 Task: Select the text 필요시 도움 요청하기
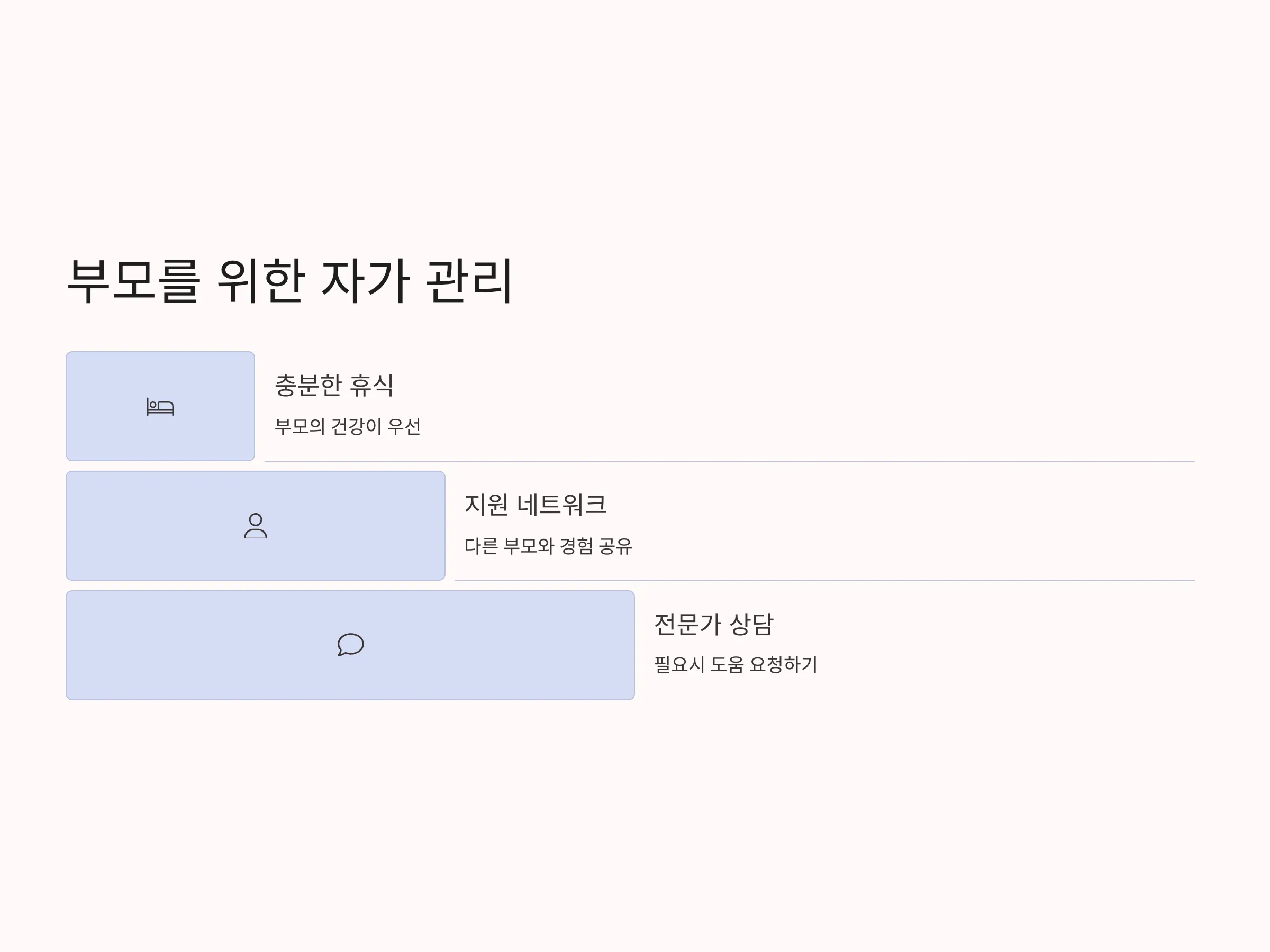pos(736,664)
